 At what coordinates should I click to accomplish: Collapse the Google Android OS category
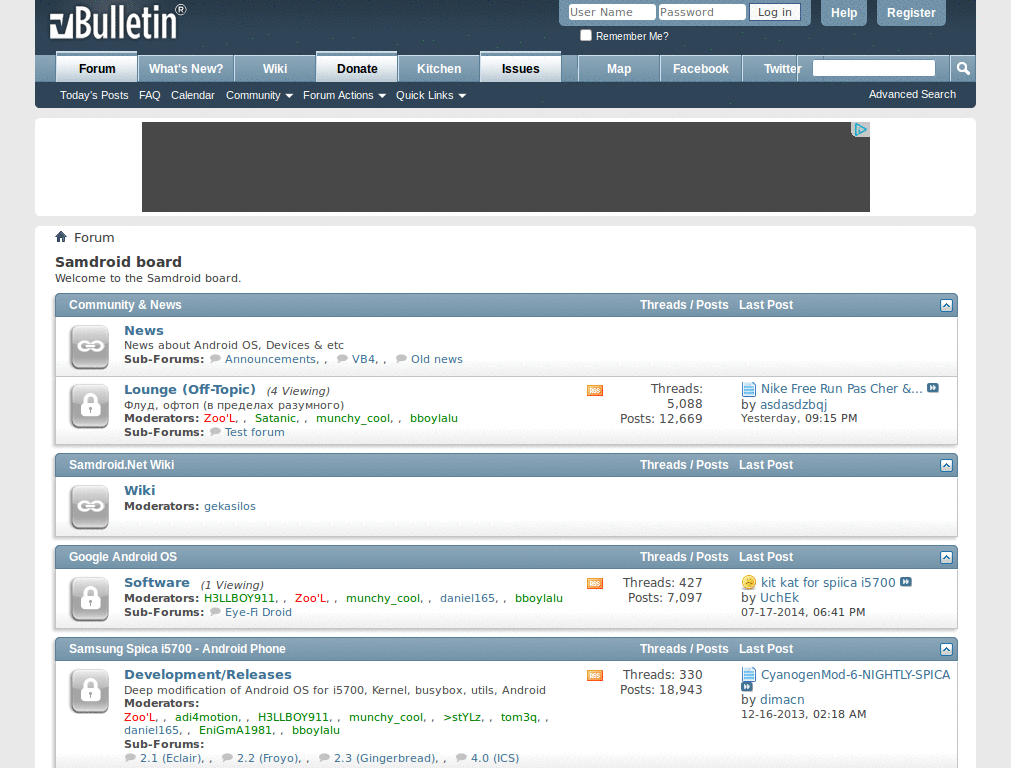[x=946, y=557]
